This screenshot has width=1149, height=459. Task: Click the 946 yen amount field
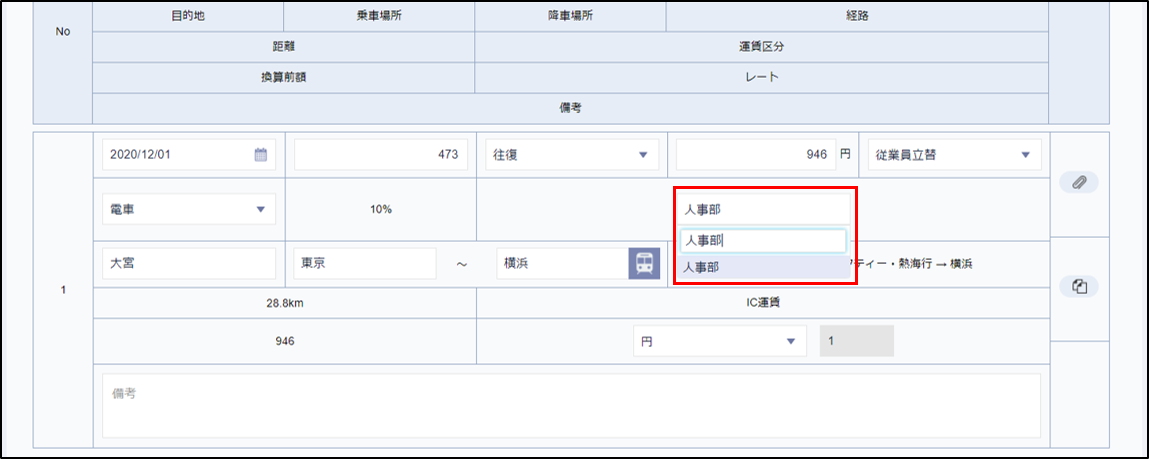point(755,155)
